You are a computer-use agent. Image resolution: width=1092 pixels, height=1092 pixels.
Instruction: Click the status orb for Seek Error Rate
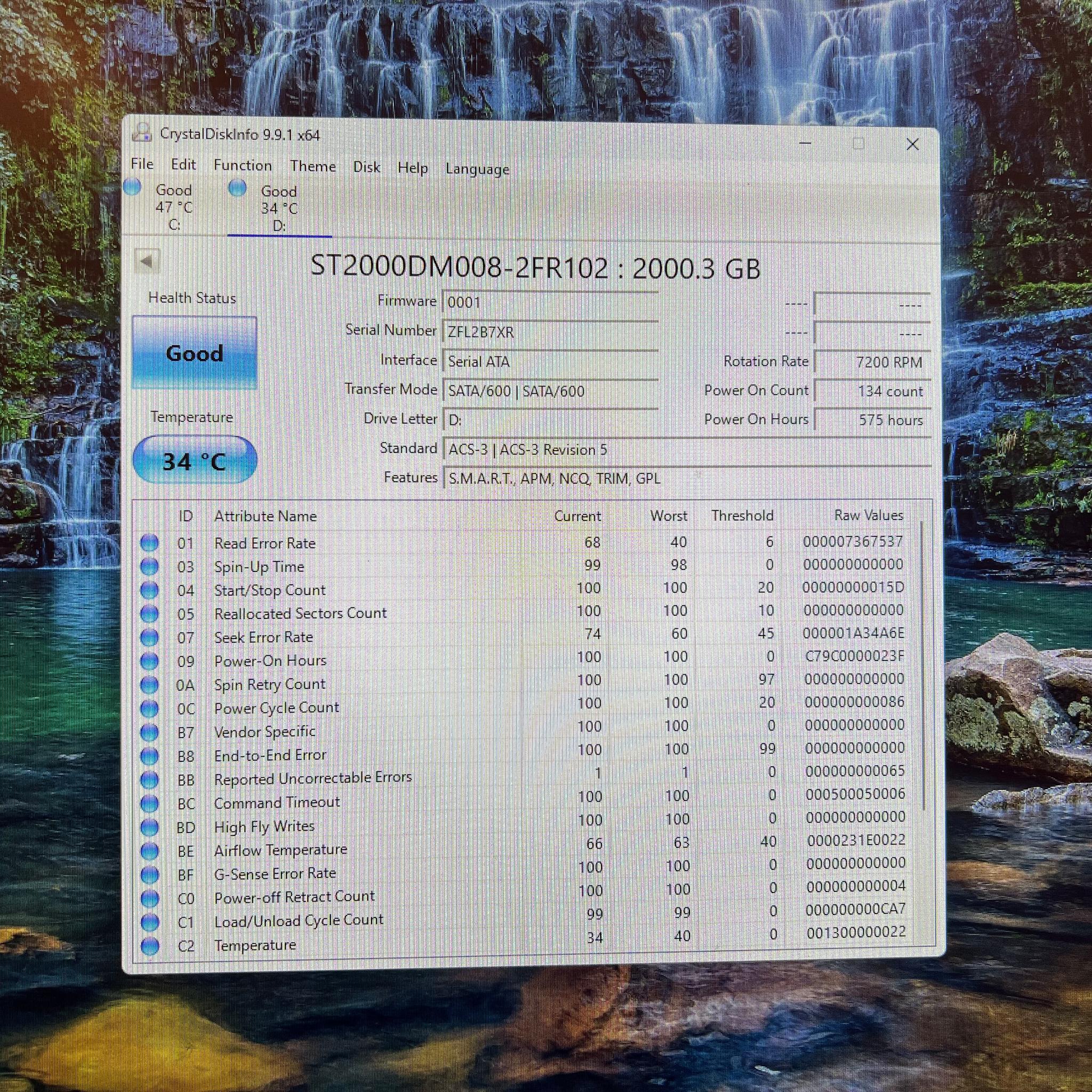(x=149, y=638)
